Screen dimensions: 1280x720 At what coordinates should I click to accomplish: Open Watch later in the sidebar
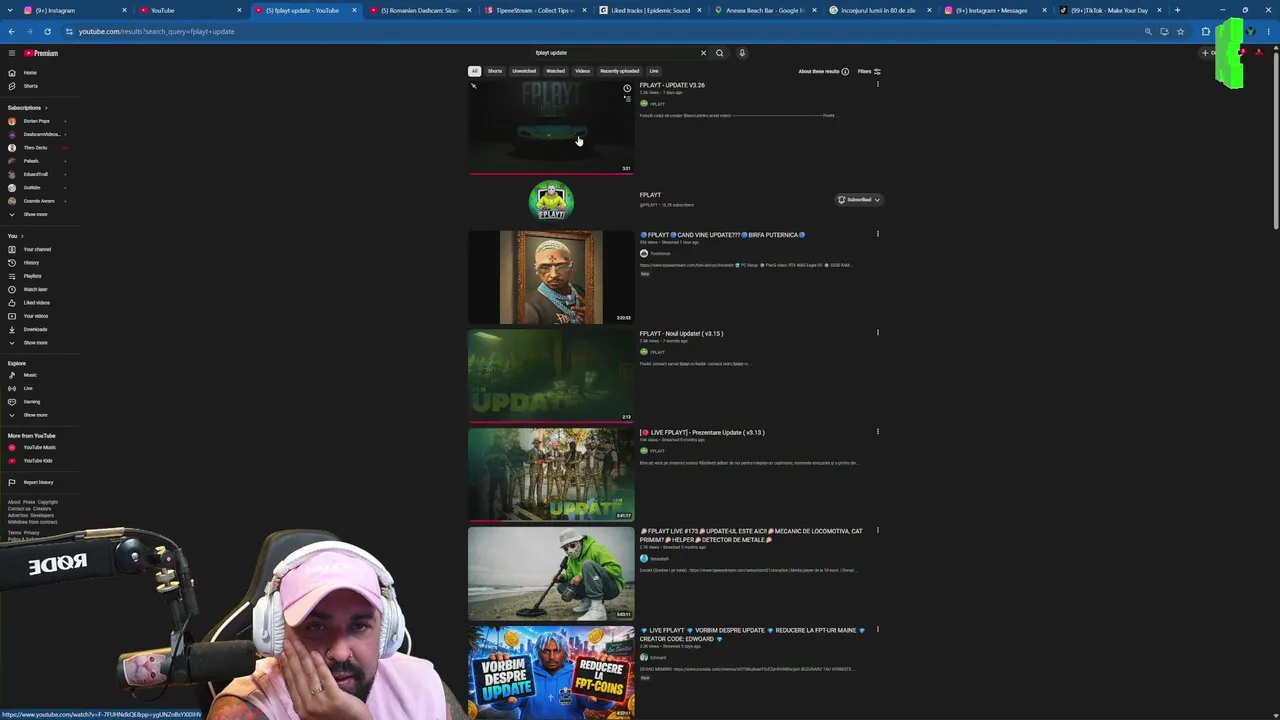(x=35, y=289)
